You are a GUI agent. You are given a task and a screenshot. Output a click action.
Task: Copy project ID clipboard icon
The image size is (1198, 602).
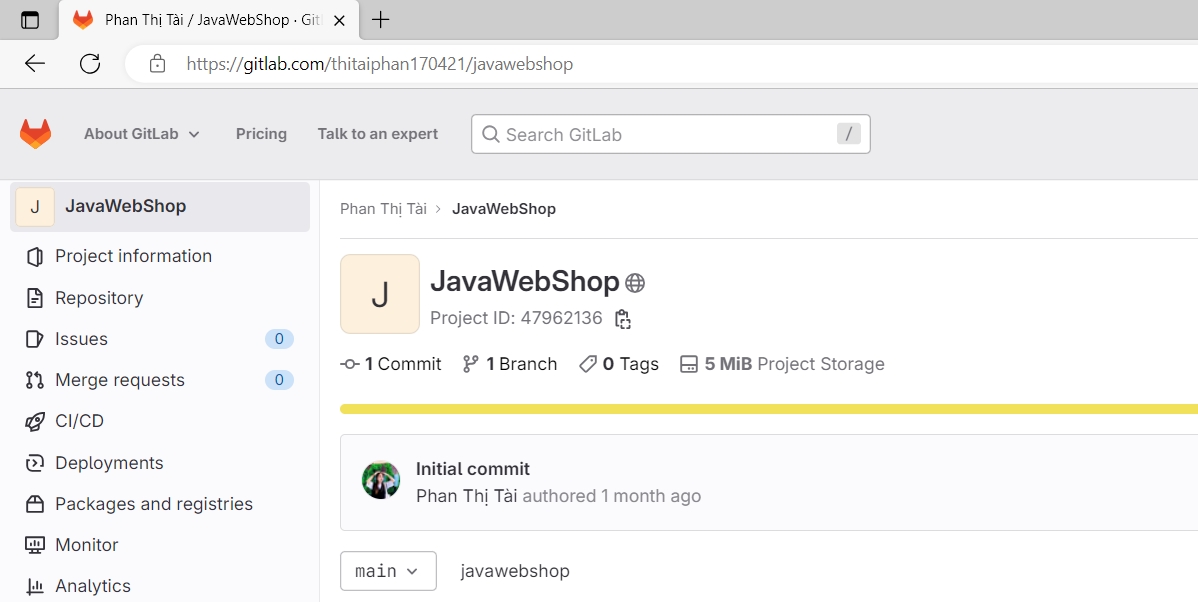(x=623, y=319)
